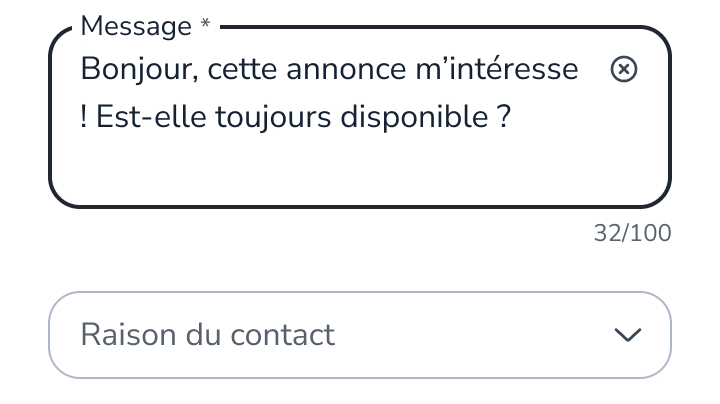Place cursor after the question mark in the message

pos(514,118)
